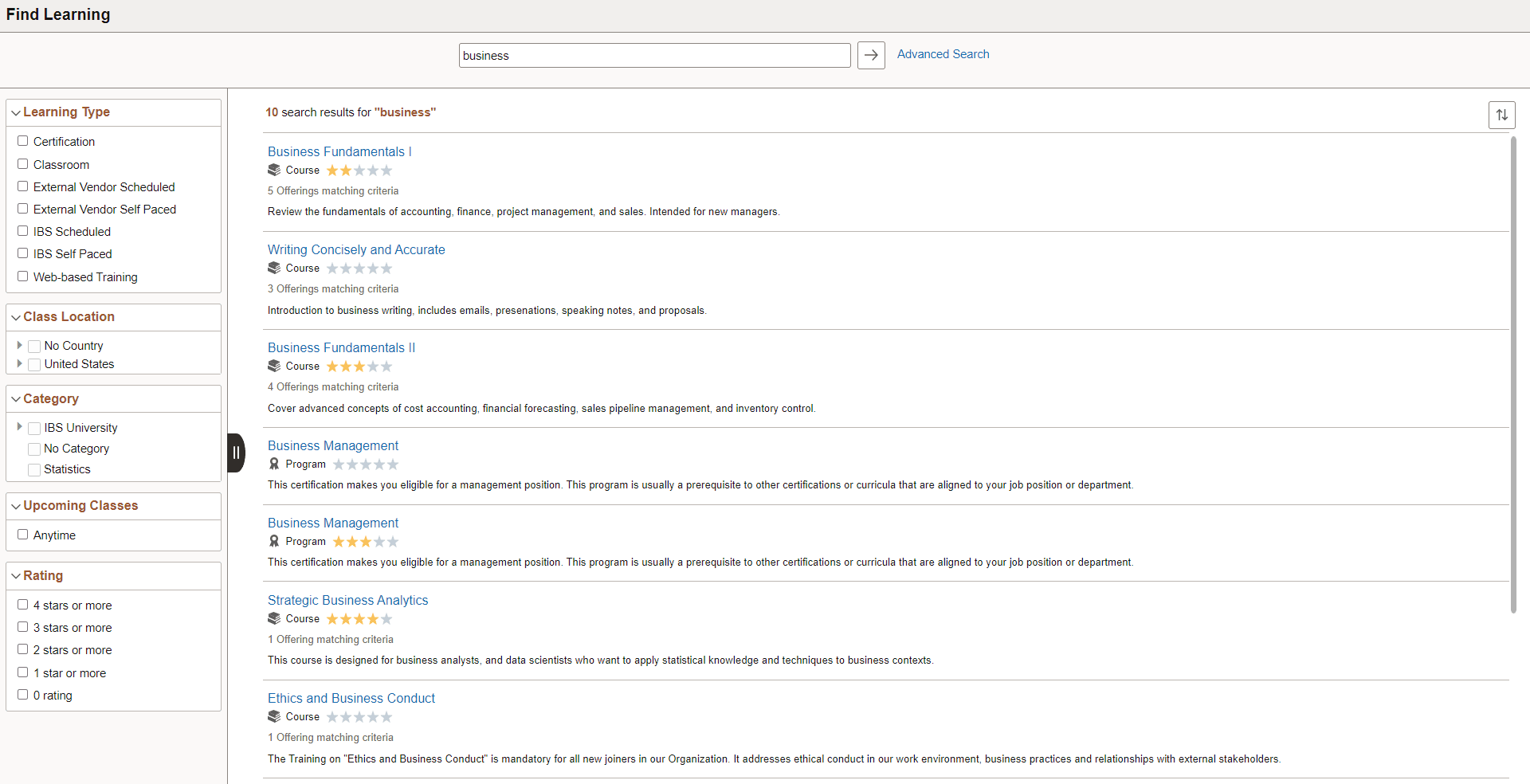The image size is (1530, 784).
Task: Filter by 3 stars or more
Action: 23,627
